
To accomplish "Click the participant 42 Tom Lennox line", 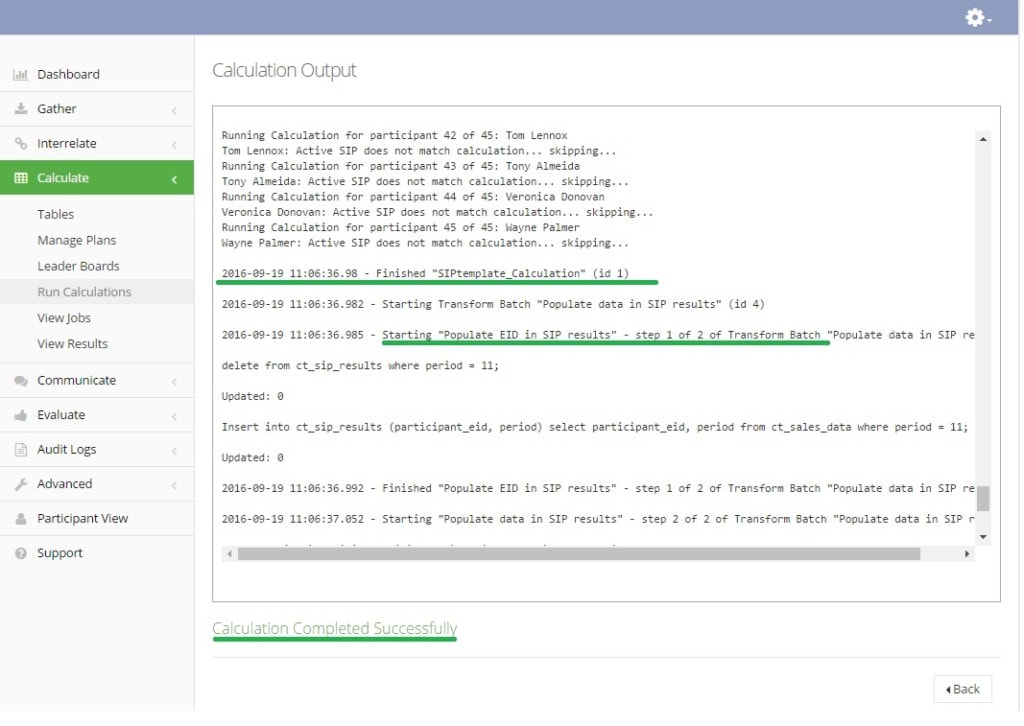I will 394,136.
